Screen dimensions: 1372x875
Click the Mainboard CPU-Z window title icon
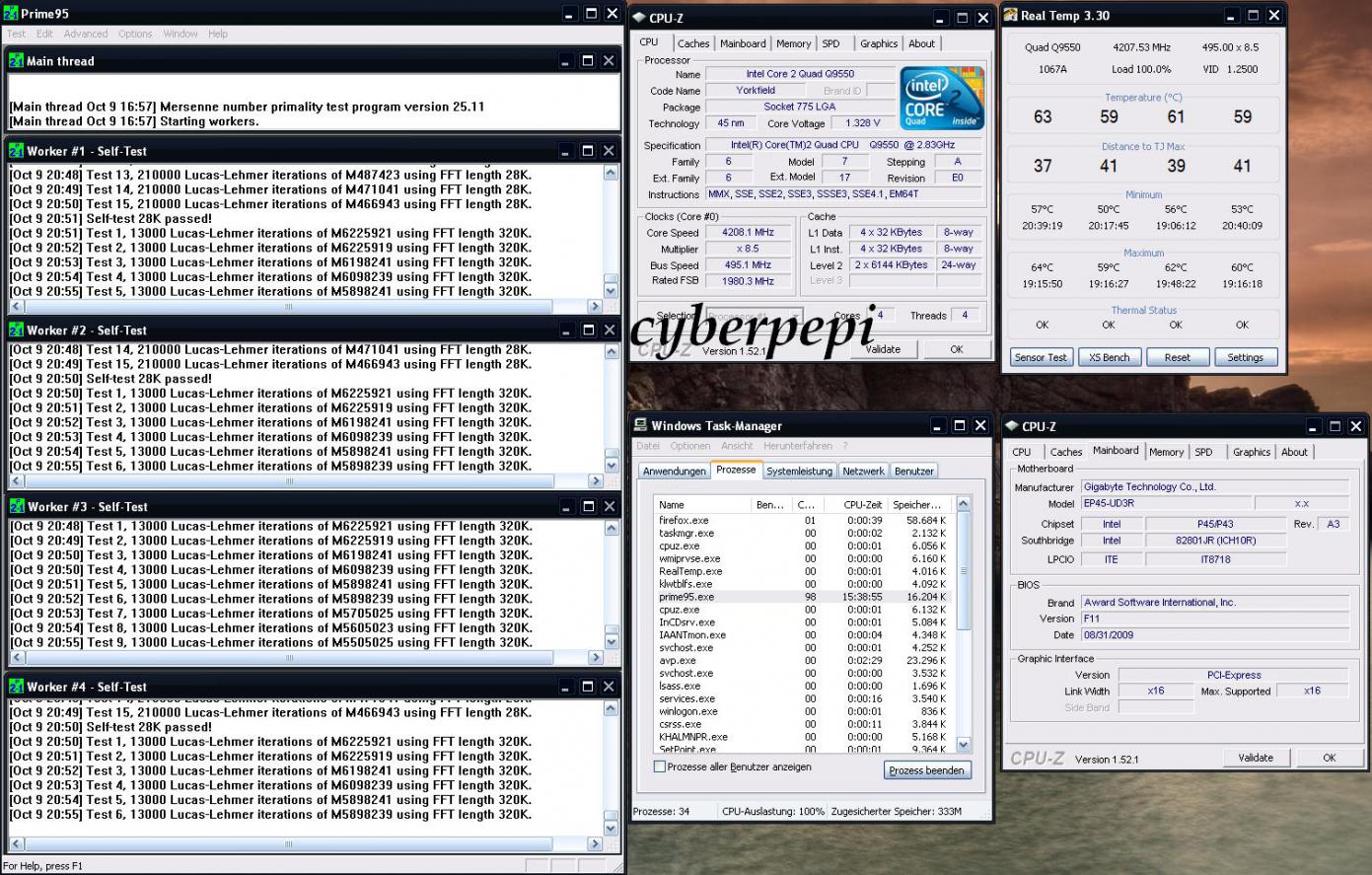pyautogui.click(x=1011, y=426)
